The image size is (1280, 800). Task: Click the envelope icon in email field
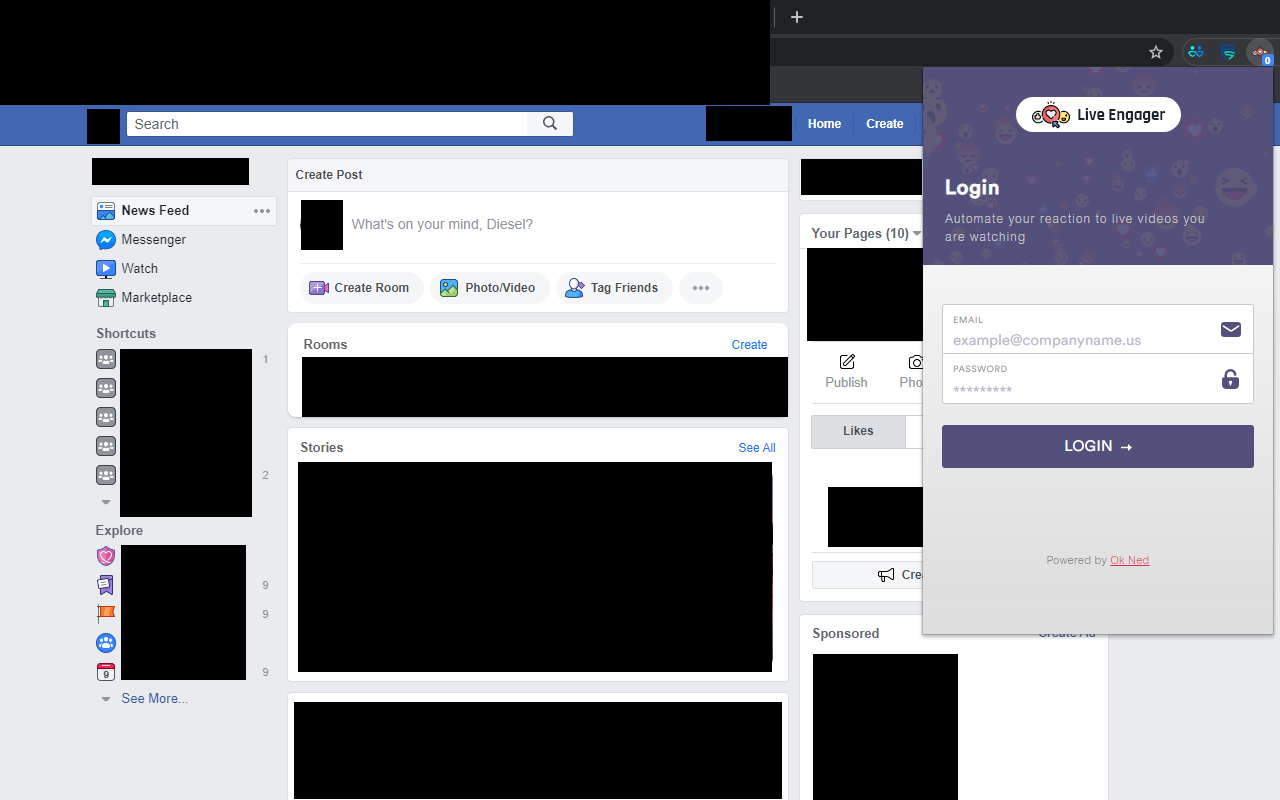pos(1231,330)
